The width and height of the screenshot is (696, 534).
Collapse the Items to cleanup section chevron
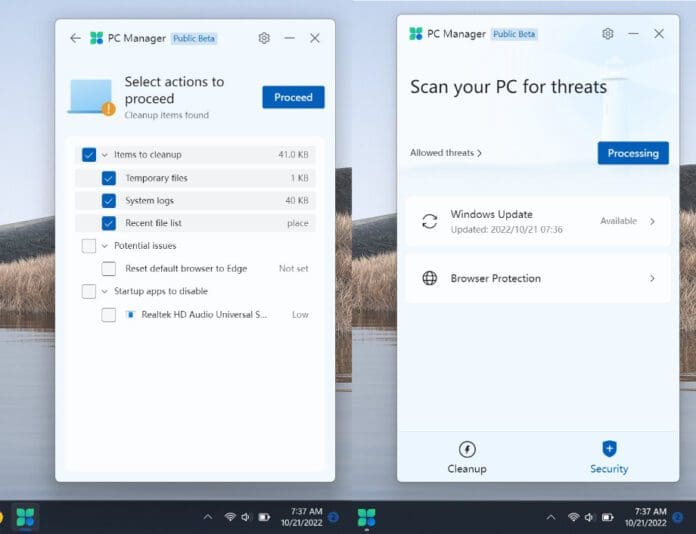coord(105,155)
